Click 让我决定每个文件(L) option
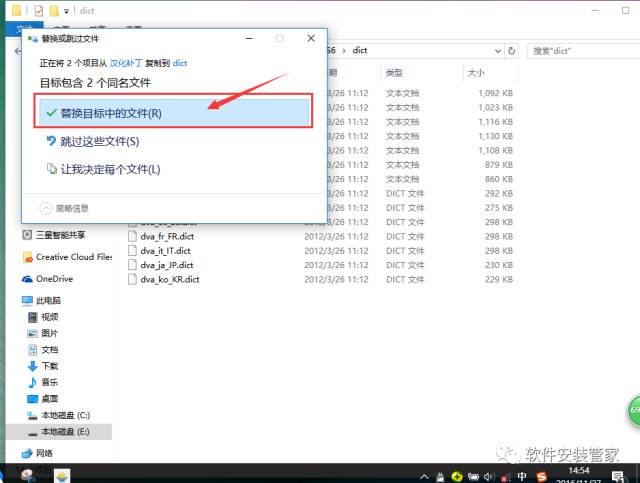Image resolution: width=640 pixels, height=483 pixels. (x=109, y=169)
